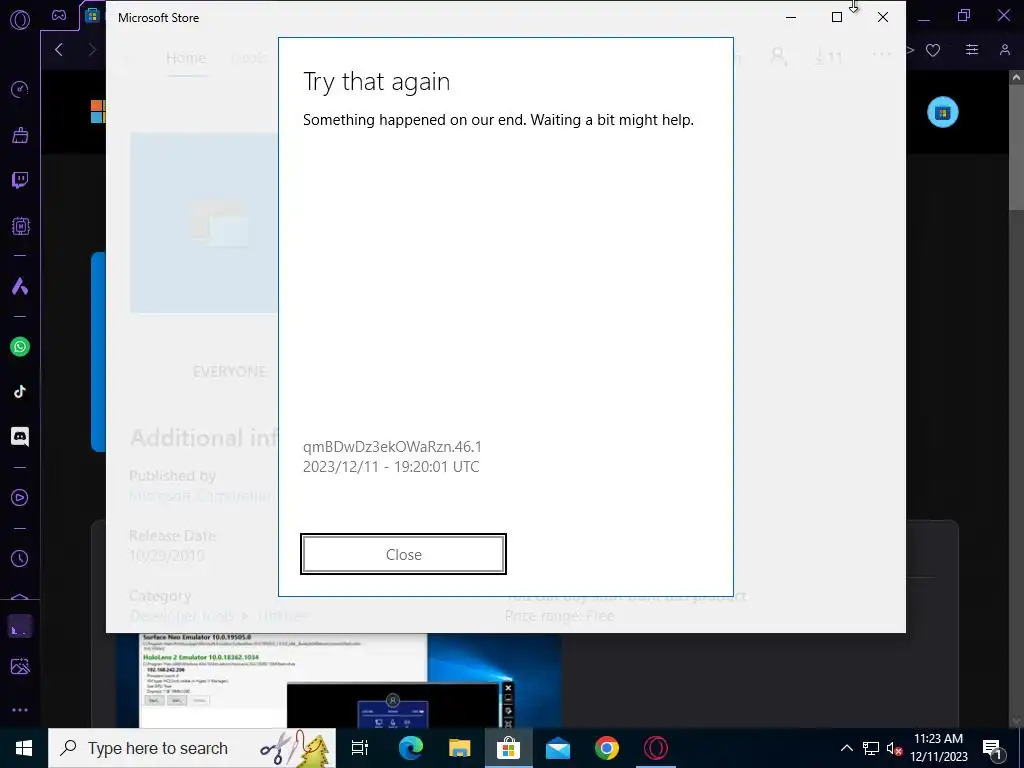Screen dimensions: 1024x768
Task: Switch to the Home tab in Microsoft Store
Action: [x=186, y=58]
